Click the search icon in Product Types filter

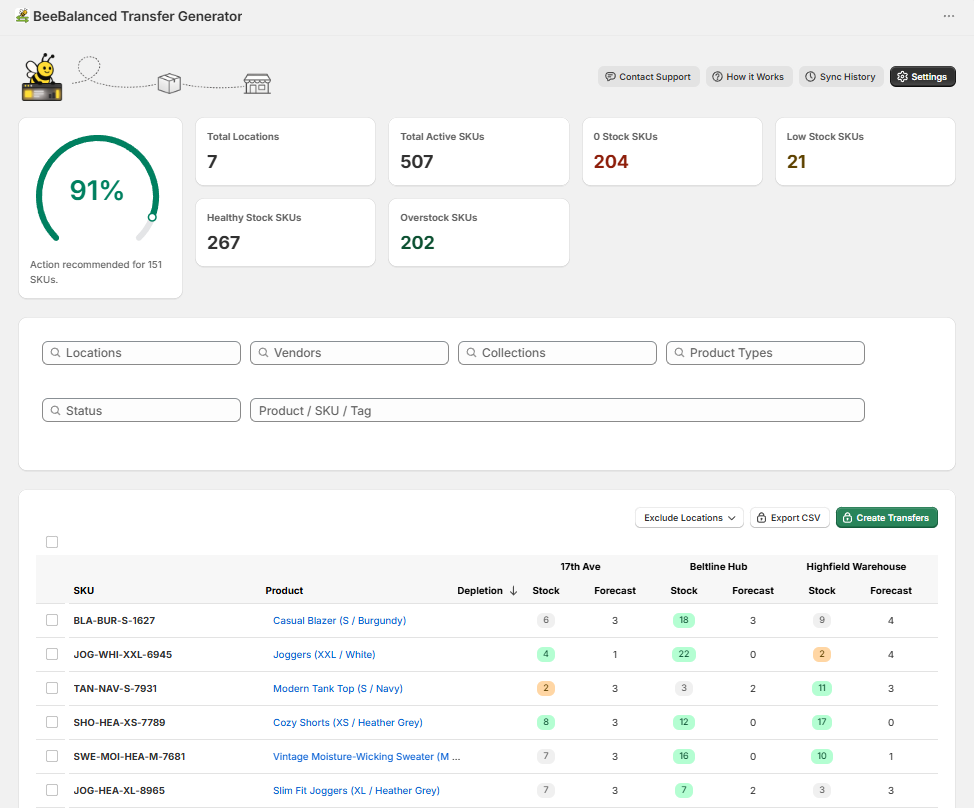point(680,353)
